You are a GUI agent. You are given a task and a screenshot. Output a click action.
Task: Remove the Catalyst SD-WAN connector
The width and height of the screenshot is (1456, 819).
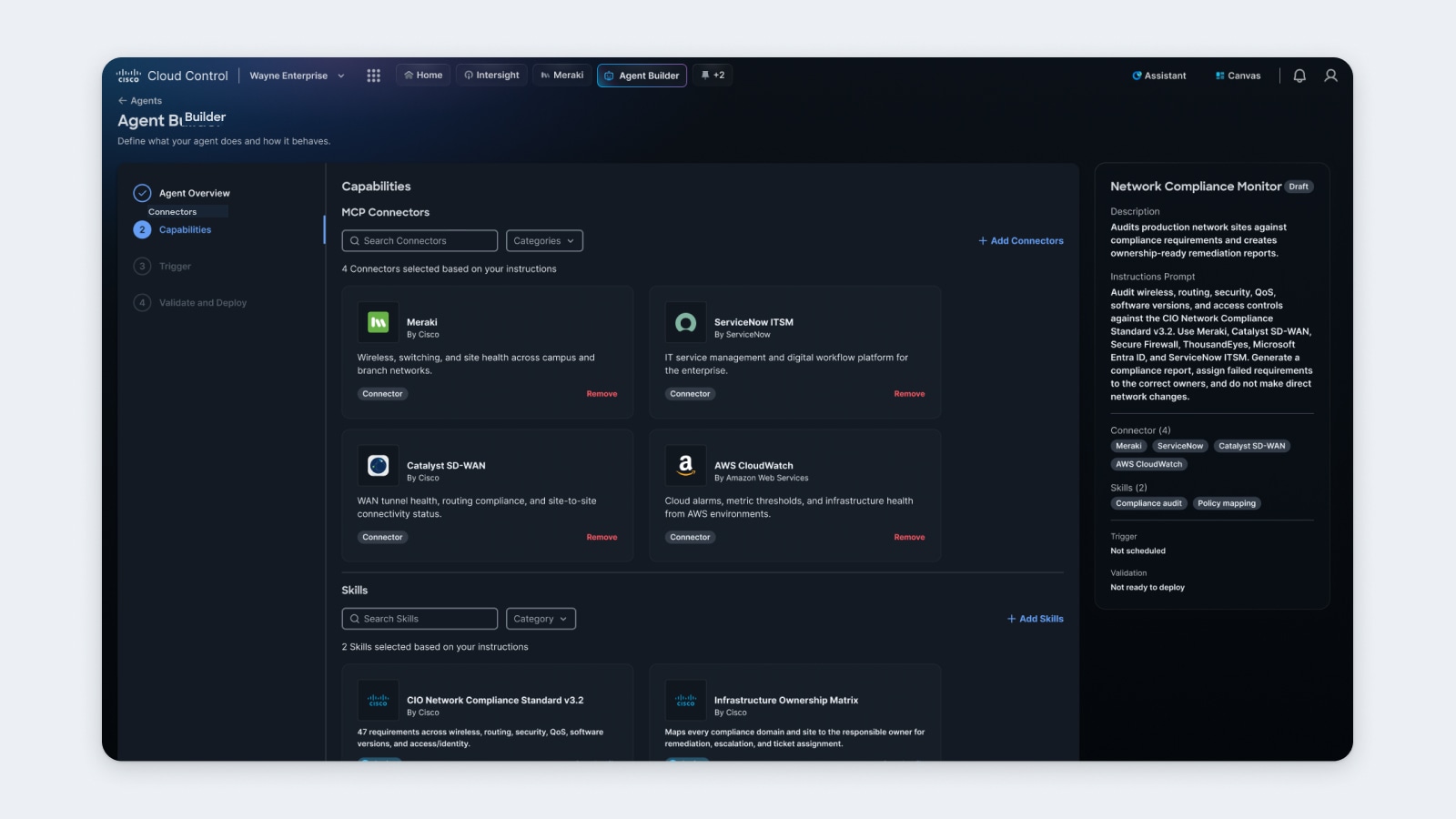point(602,538)
